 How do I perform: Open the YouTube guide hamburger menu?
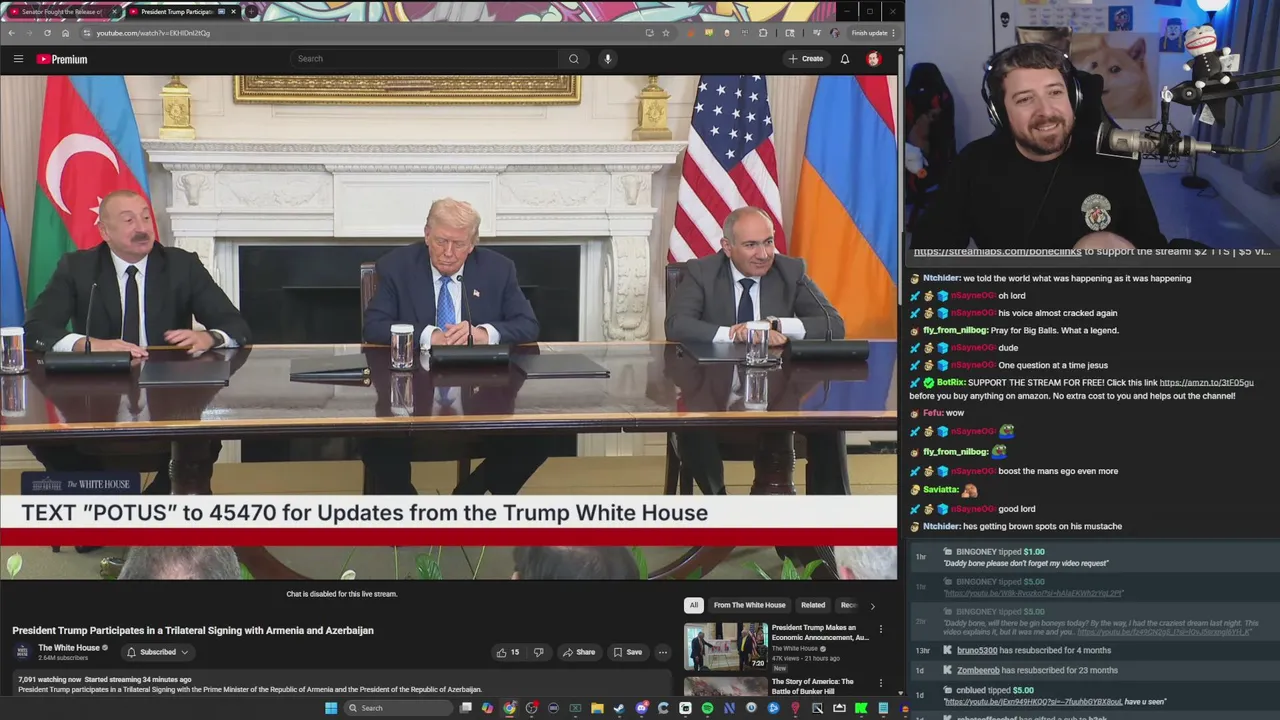click(x=18, y=59)
